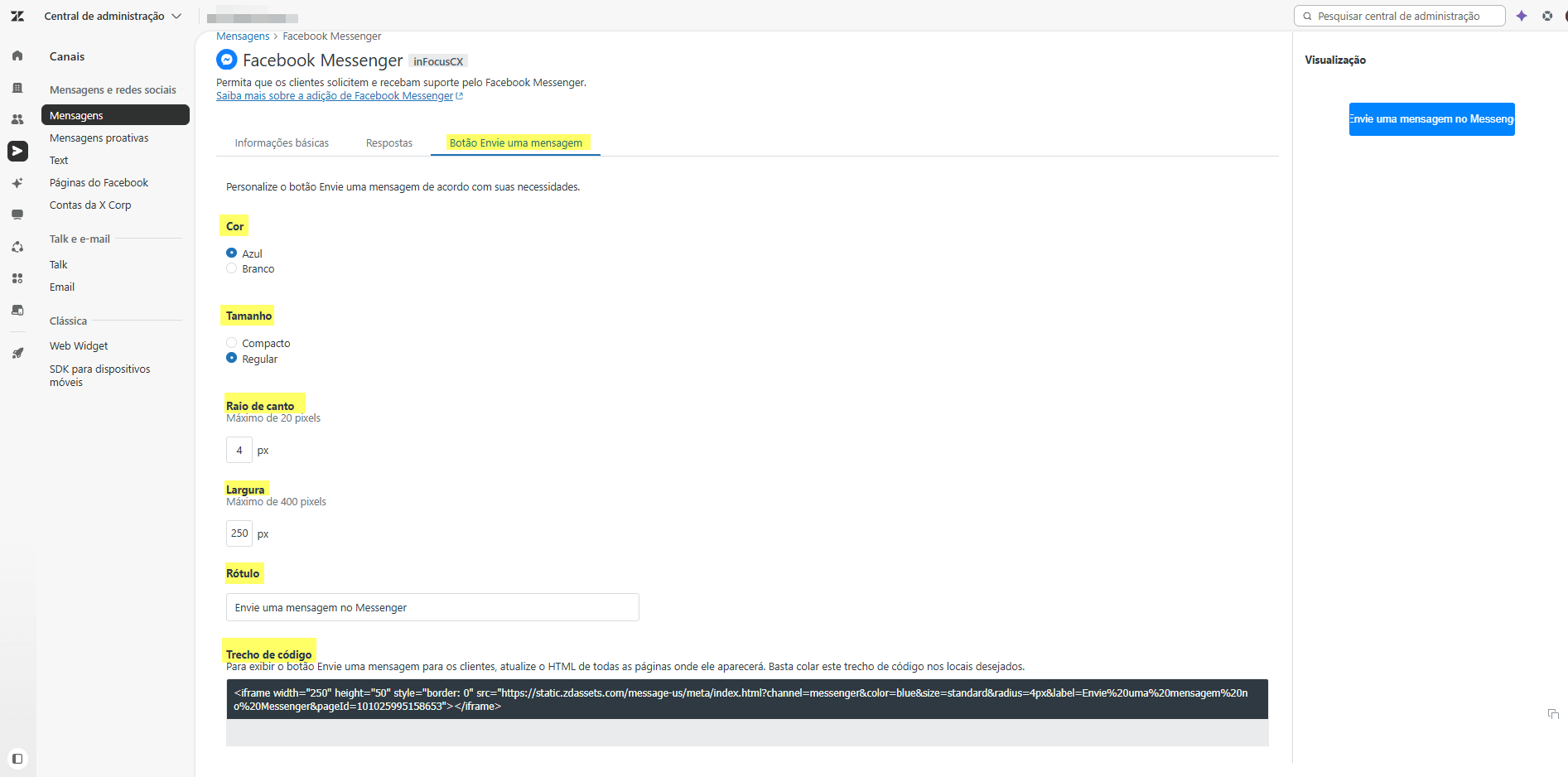Viewport: 1568px width, 777px height.
Task: Select Mensagens in the channels menu
Action: click(115, 115)
